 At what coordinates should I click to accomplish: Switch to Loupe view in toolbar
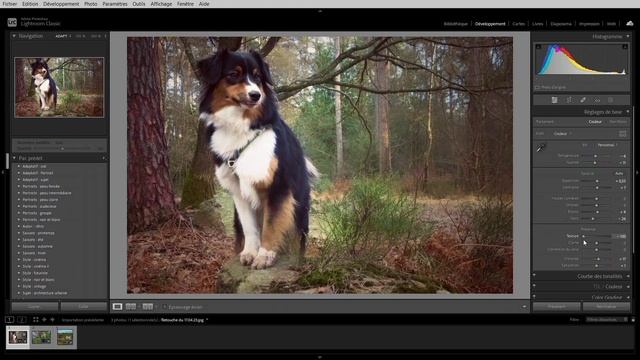[x=117, y=307]
